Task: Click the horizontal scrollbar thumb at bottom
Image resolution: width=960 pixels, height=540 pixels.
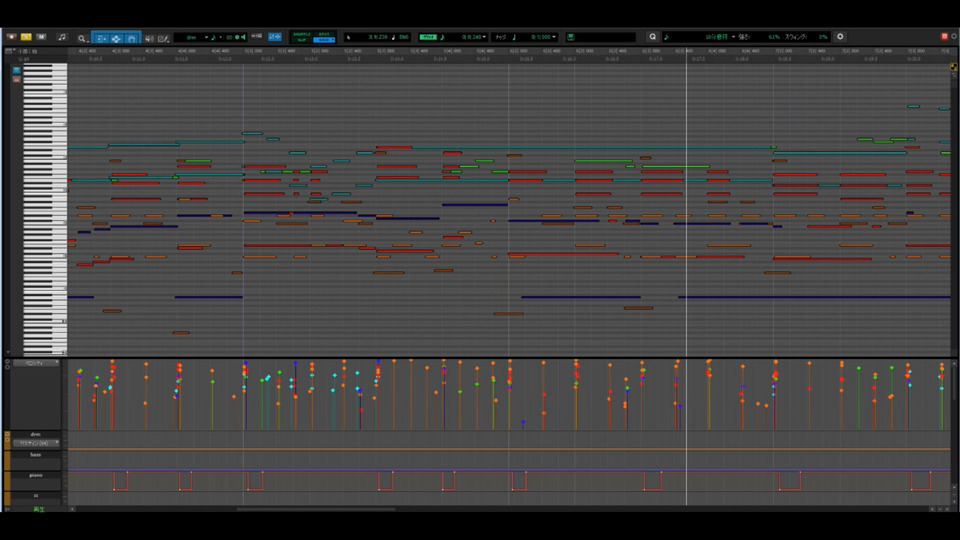Action: click(x=316, y=509)
